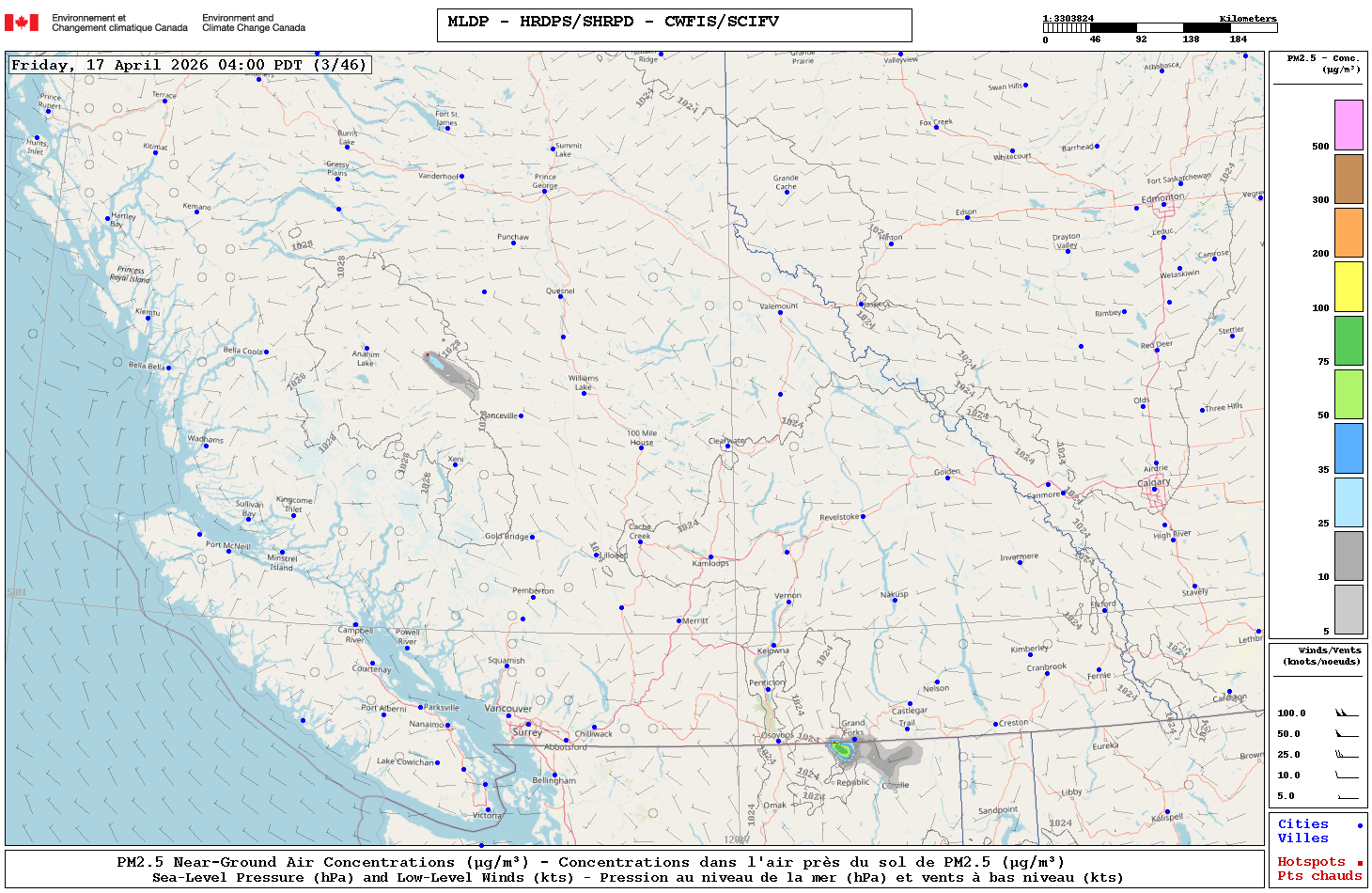
Task: Select the 50.0 knots wind barb symbol
Action: (1346, 734)
